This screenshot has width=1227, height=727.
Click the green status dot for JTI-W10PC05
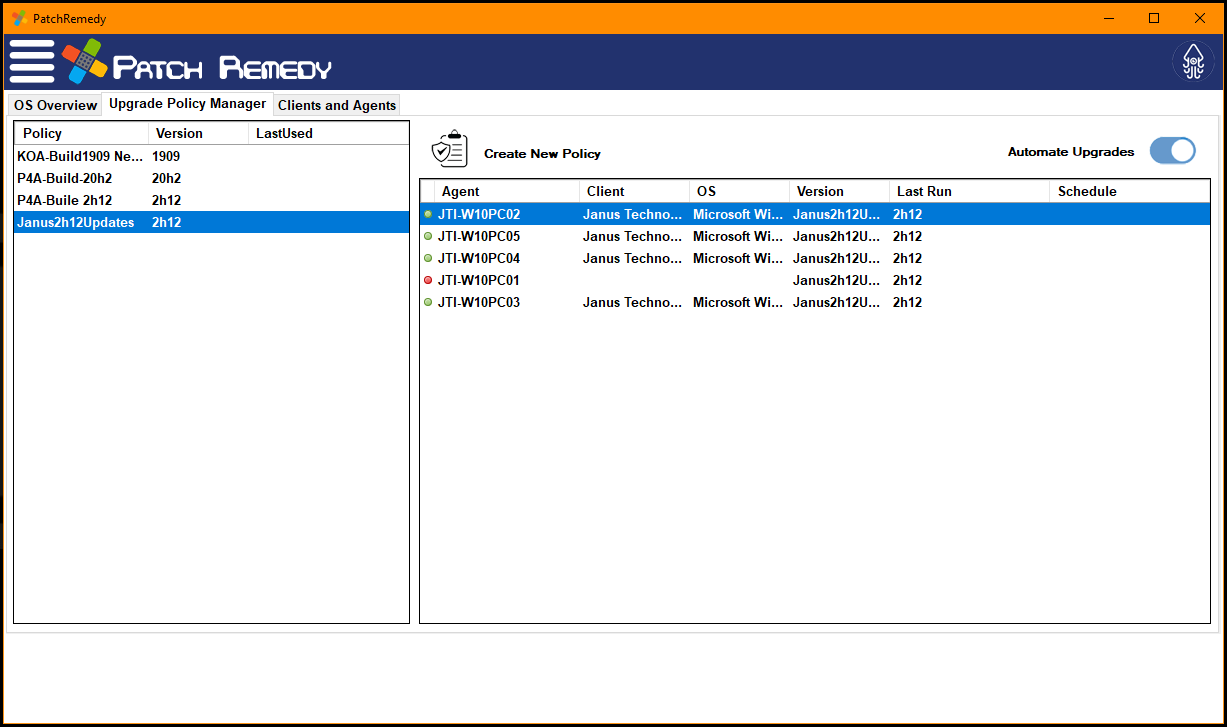pyautogui.click(x=428, y=237)
